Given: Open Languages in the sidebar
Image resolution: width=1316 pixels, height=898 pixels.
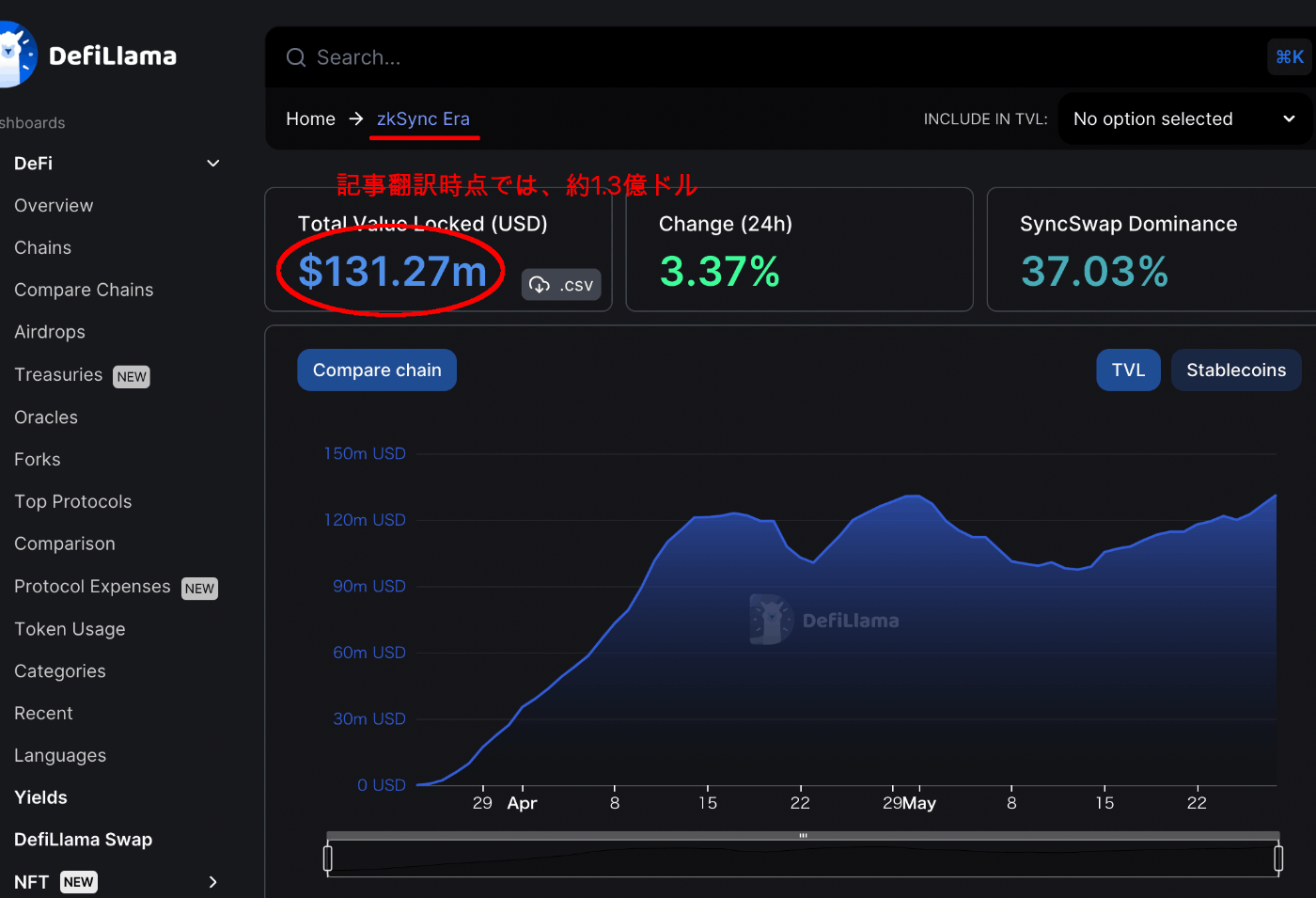Looking at the screenshot, I should click(60, 756).
